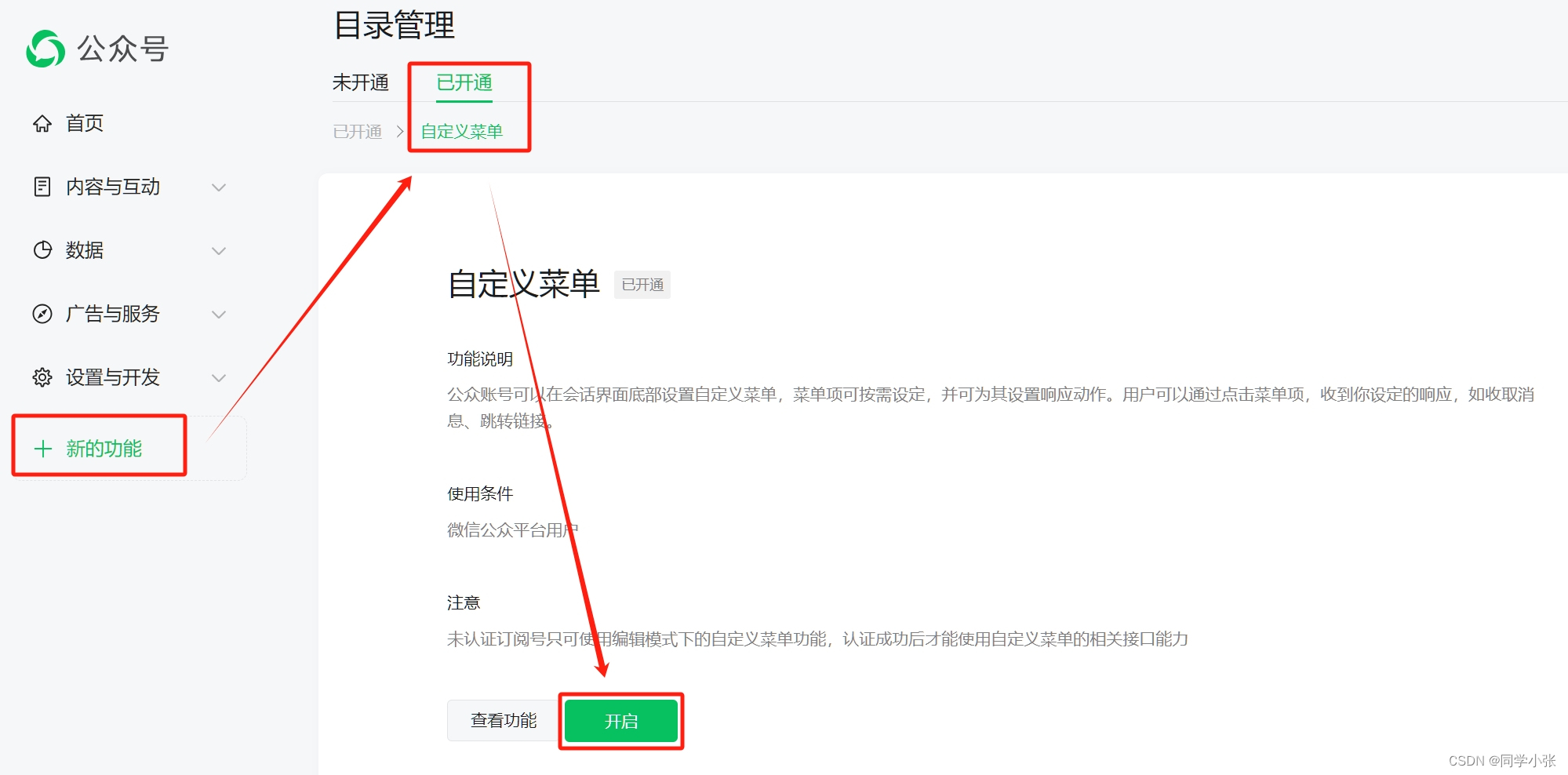This screenshot has width=1568, height=775.
Task: Click the 已开通 badge next to 自定义菜单
Action: [642, 285]
